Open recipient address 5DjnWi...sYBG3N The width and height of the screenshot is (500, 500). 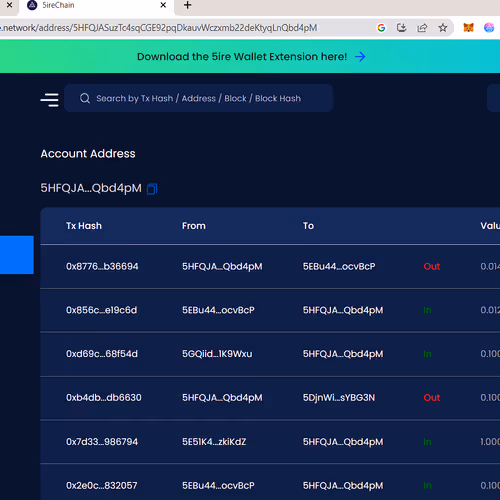tap(339, 397)
